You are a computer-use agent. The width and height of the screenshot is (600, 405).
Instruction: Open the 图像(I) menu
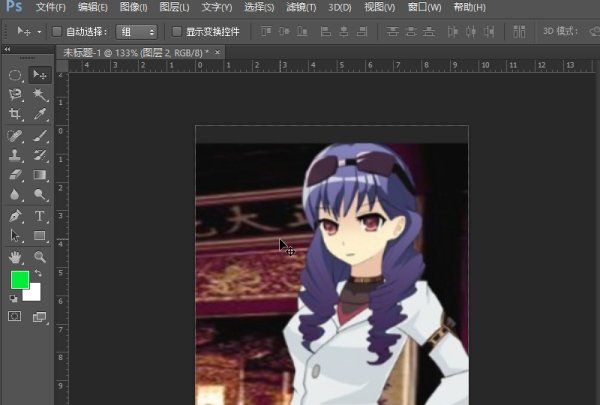click(134, 7)
